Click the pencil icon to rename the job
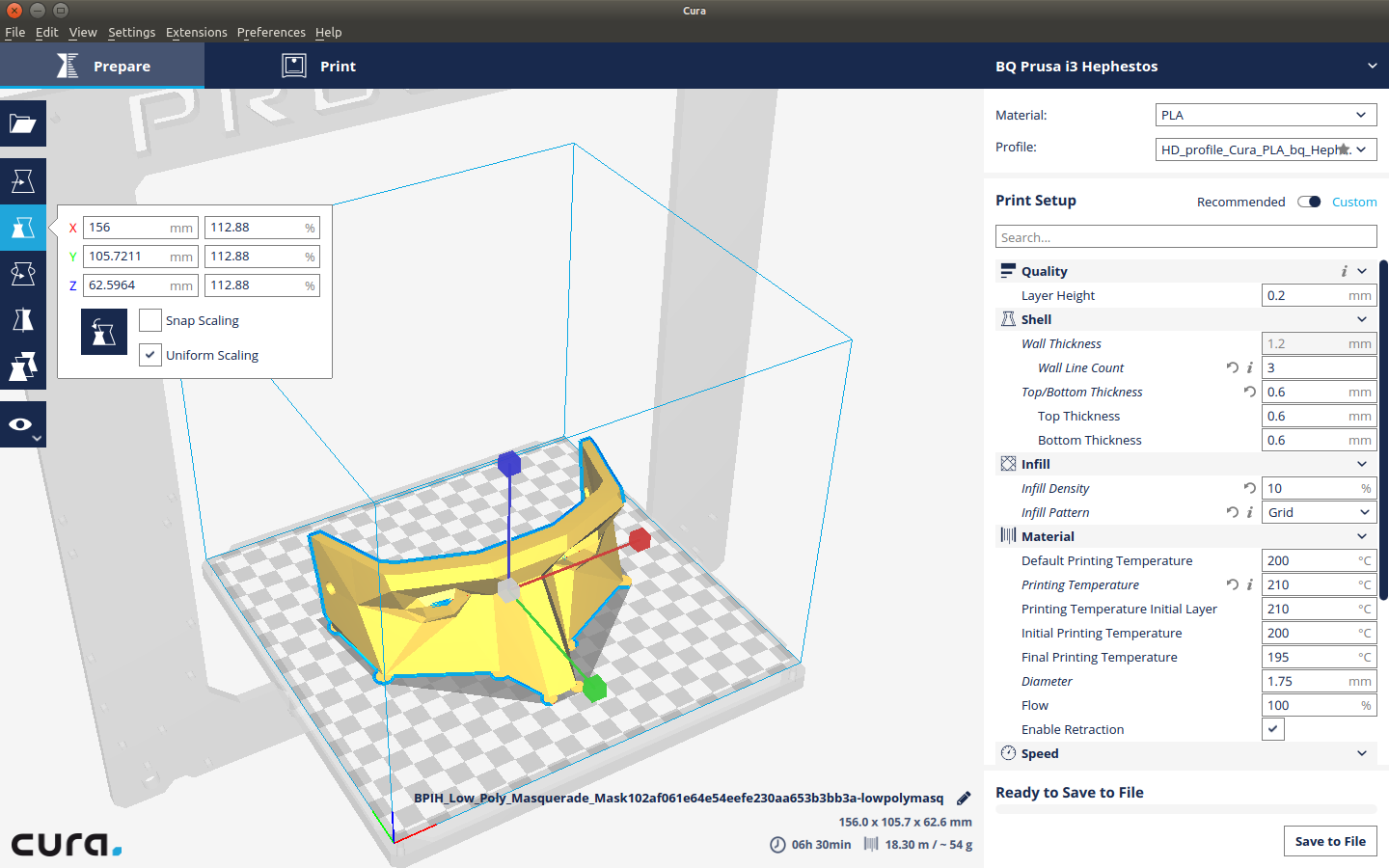The height and width of the screenshot is (868, 1389). [964, 799]
